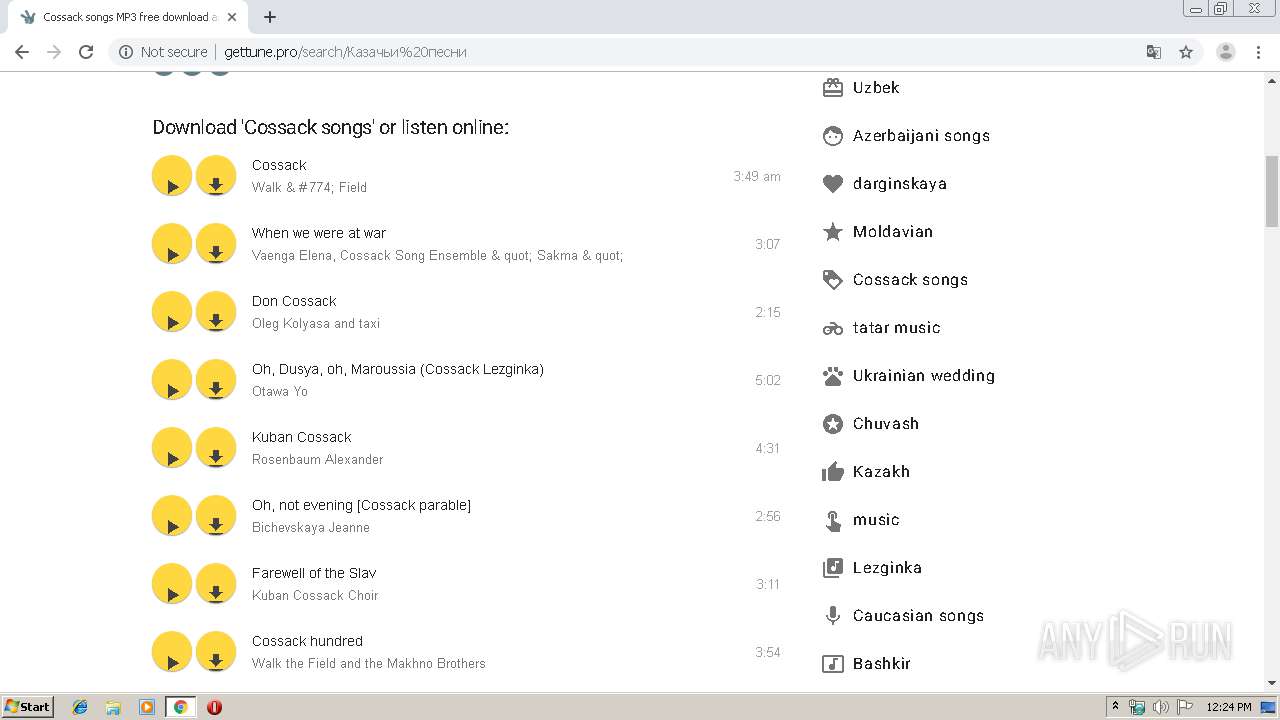Screen dimensions: 1280x720
Task: Open tatar music category
Action: (896, 328)
